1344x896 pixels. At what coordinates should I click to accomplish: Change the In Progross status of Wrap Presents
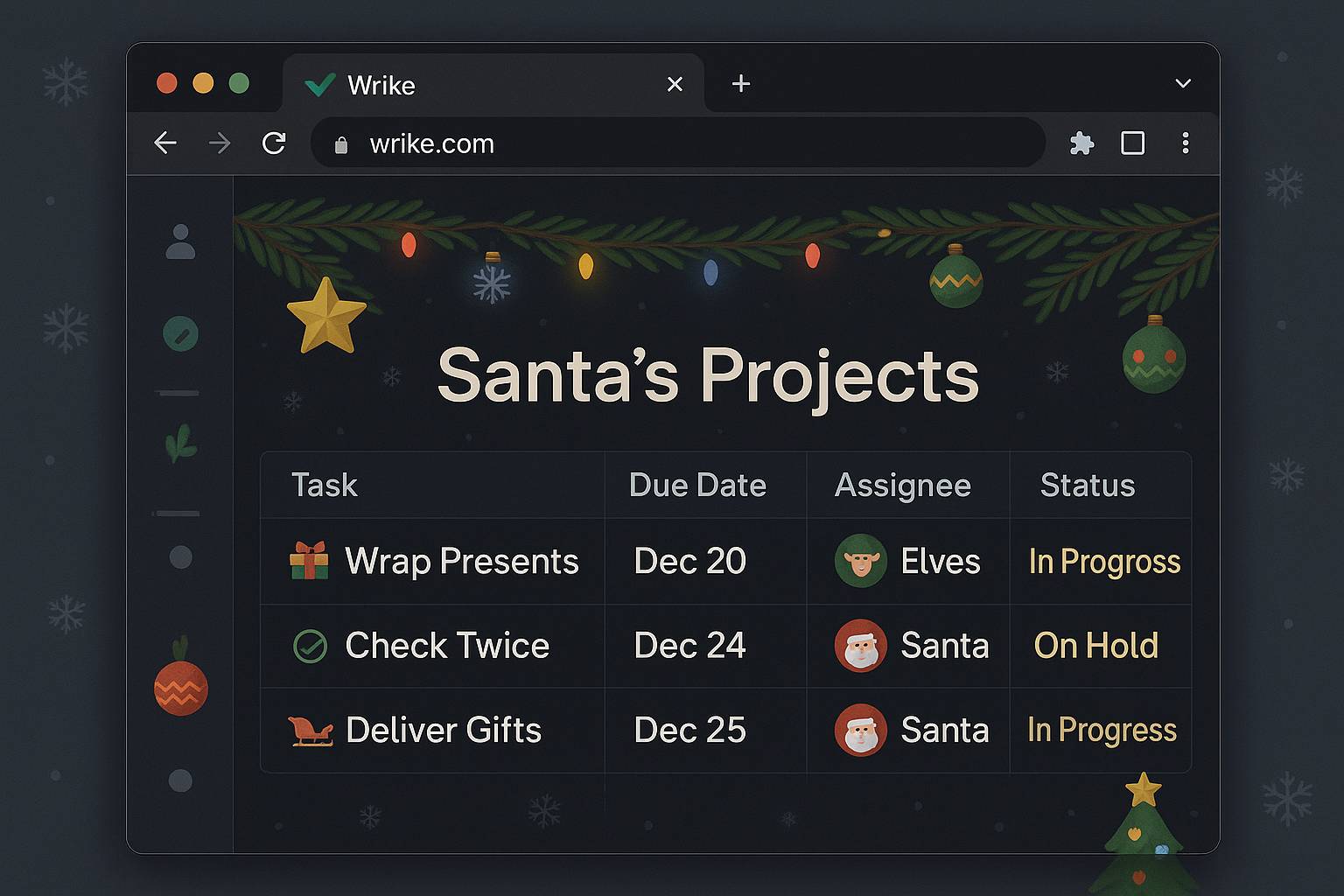1104,562
